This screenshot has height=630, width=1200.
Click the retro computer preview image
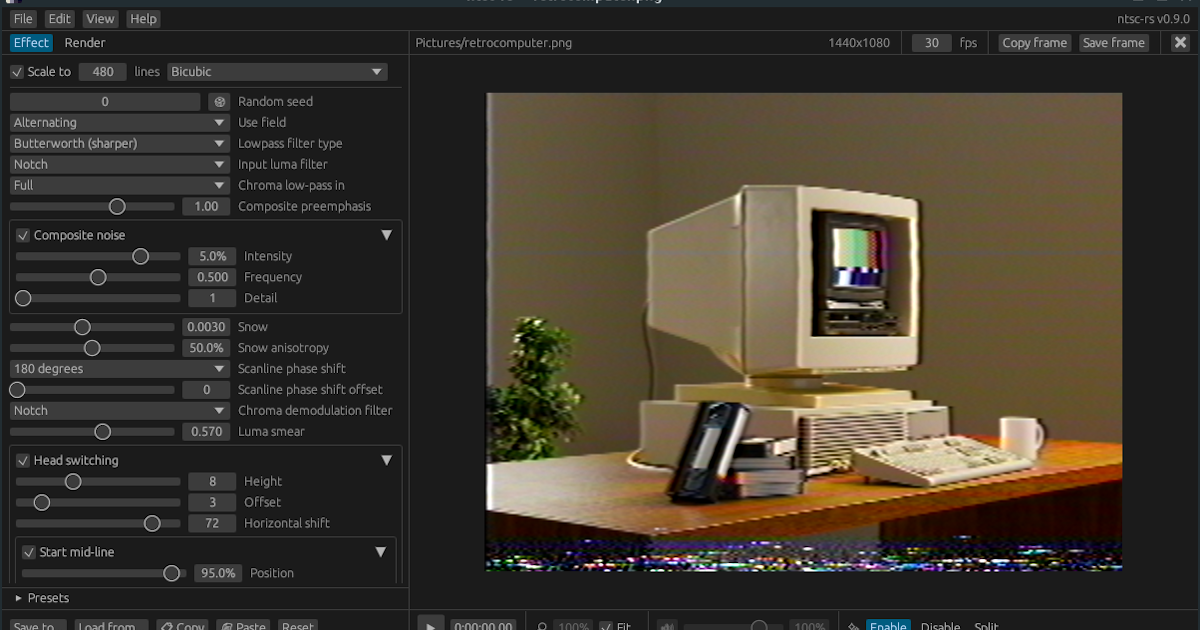point(804,332)
